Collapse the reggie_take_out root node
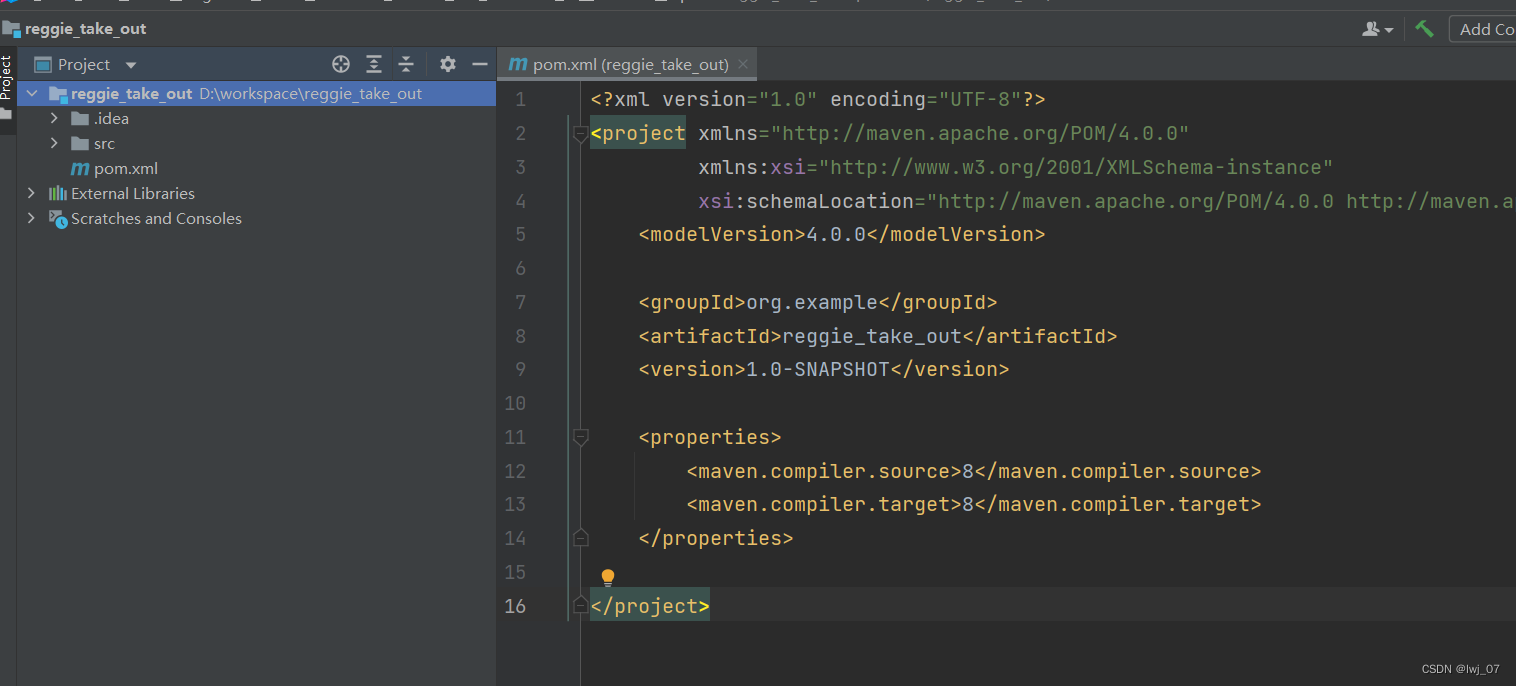Image resolution: width=1516 pixels, height=686 pixels. 32,94
